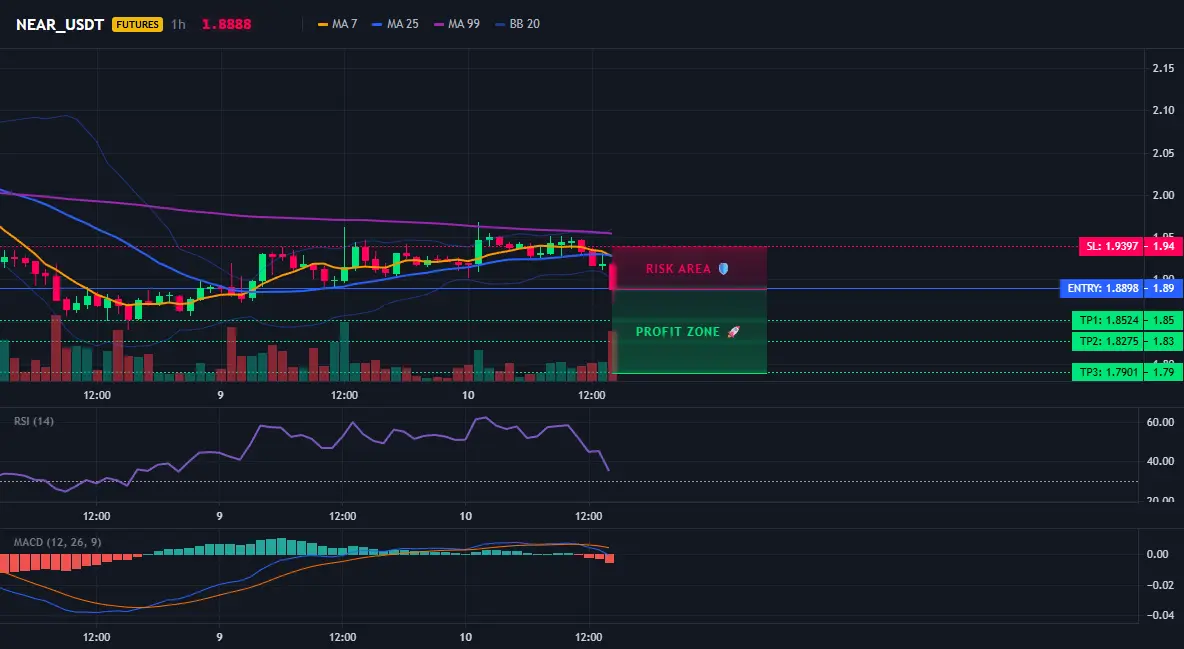Click the RSI (14) indicator label

pos(34,421)
